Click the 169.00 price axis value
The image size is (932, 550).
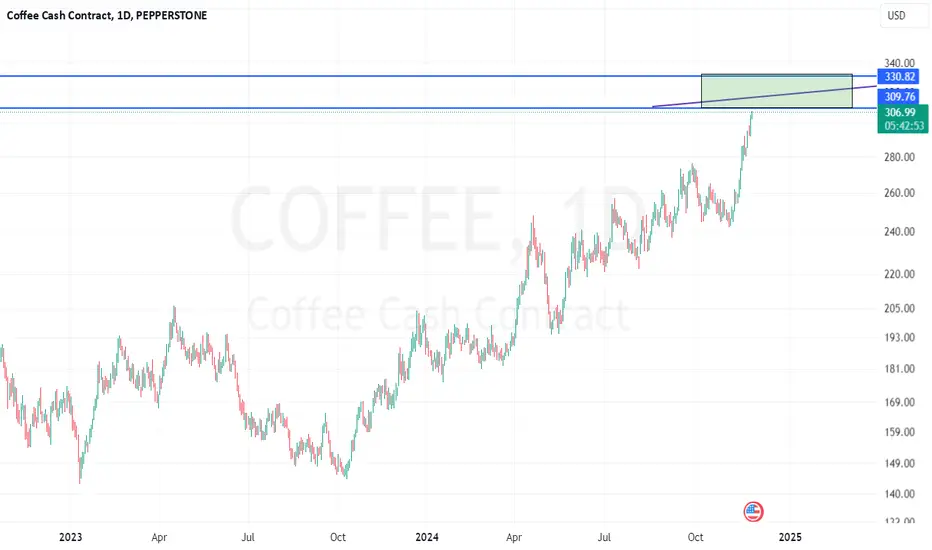pos(899,402)
